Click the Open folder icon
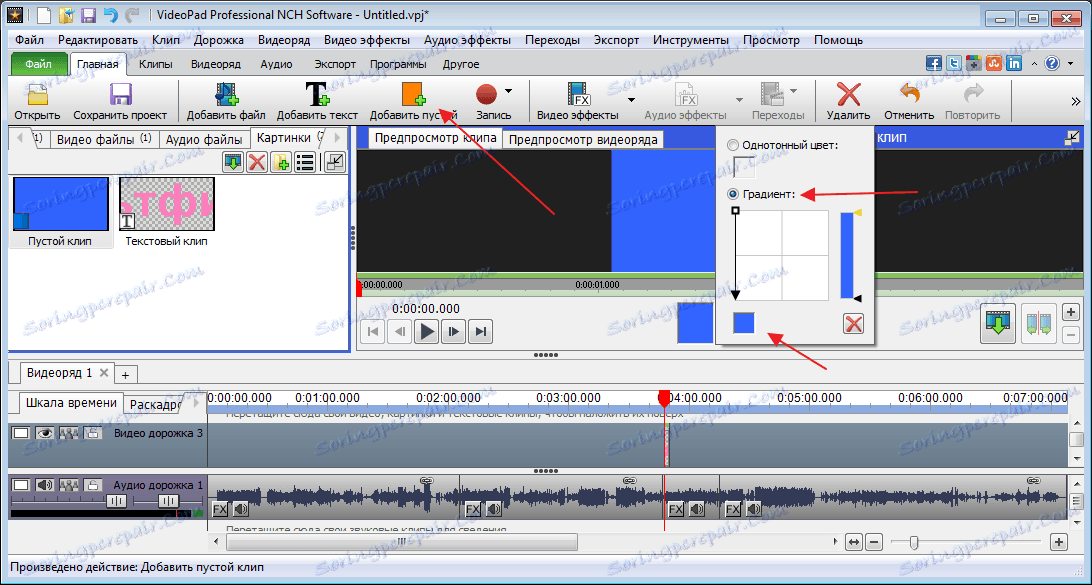This screenshot has height=585, width=1092. (x=37, y=94)
